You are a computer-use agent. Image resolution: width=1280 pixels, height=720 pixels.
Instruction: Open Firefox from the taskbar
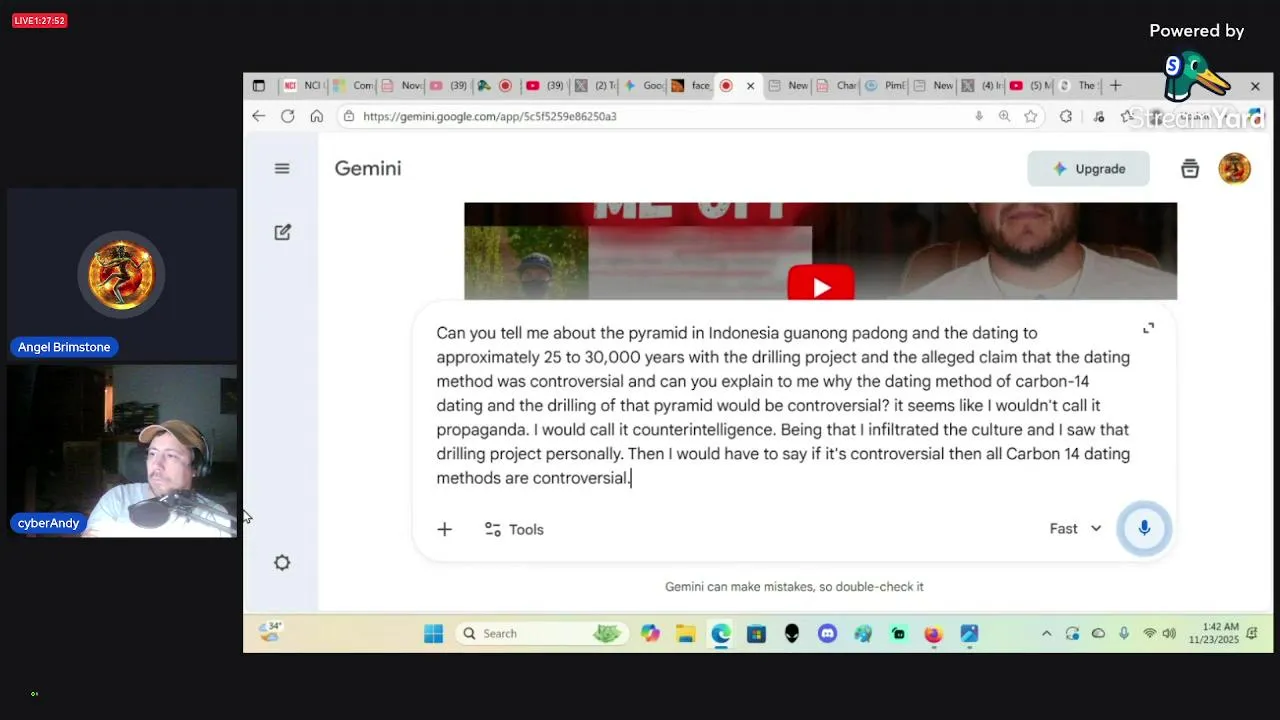(933, 633)
